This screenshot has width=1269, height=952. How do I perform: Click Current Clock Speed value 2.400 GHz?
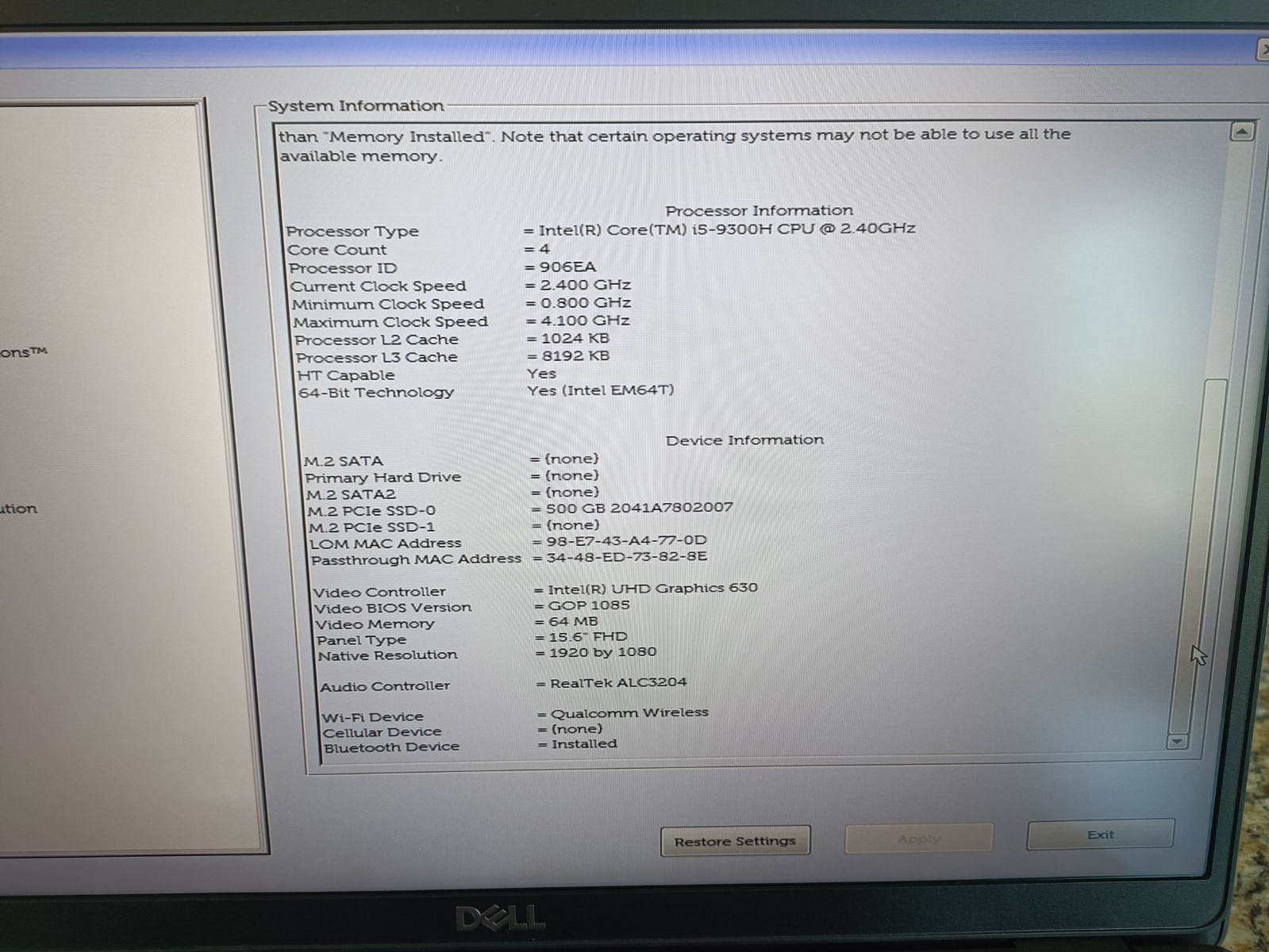click(x=586, y=285)
